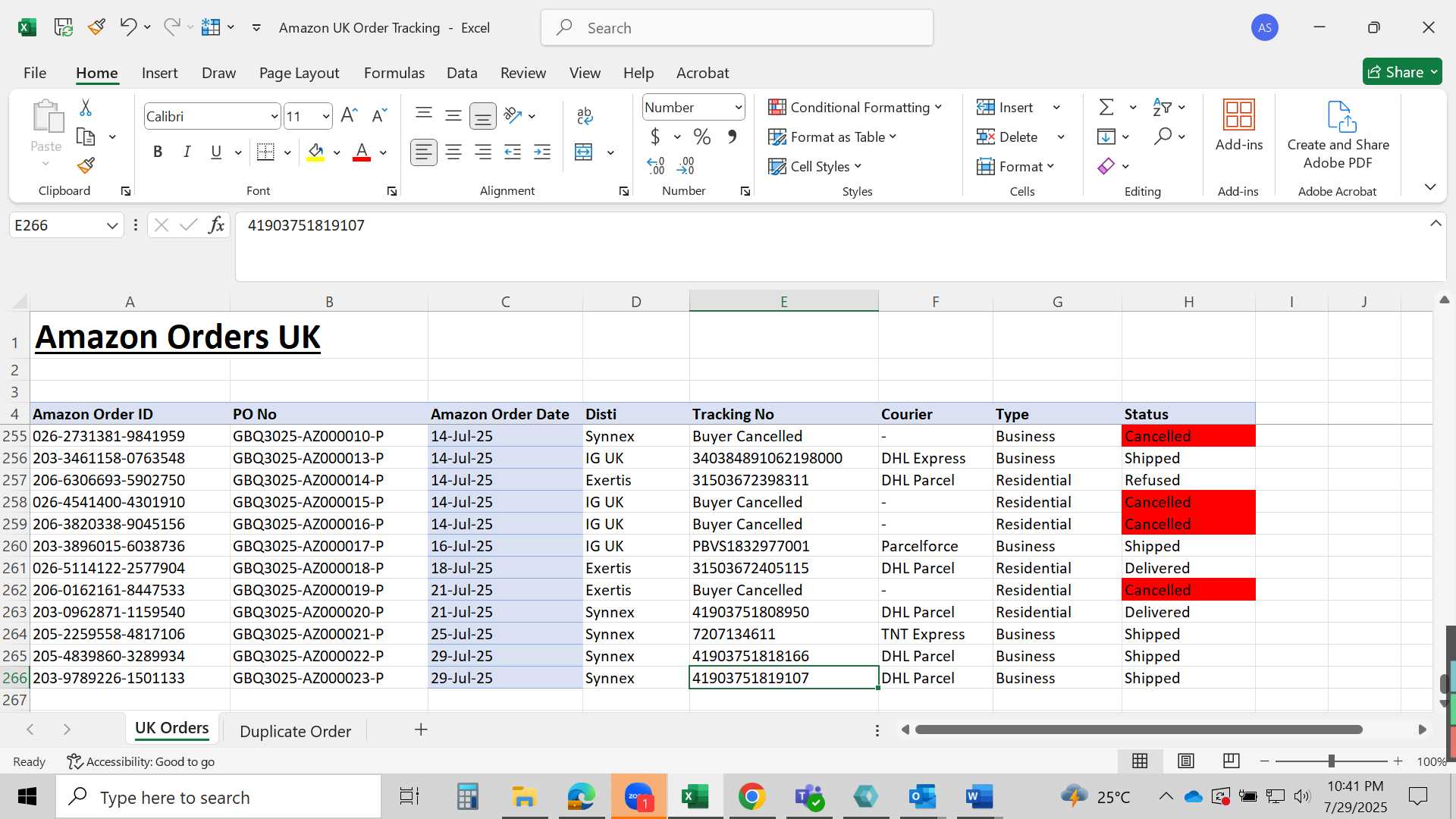Click AutoSum sigma icon
This screenshot has width=1456, height=819.
pyautogui.click(x=1106, y=108)
